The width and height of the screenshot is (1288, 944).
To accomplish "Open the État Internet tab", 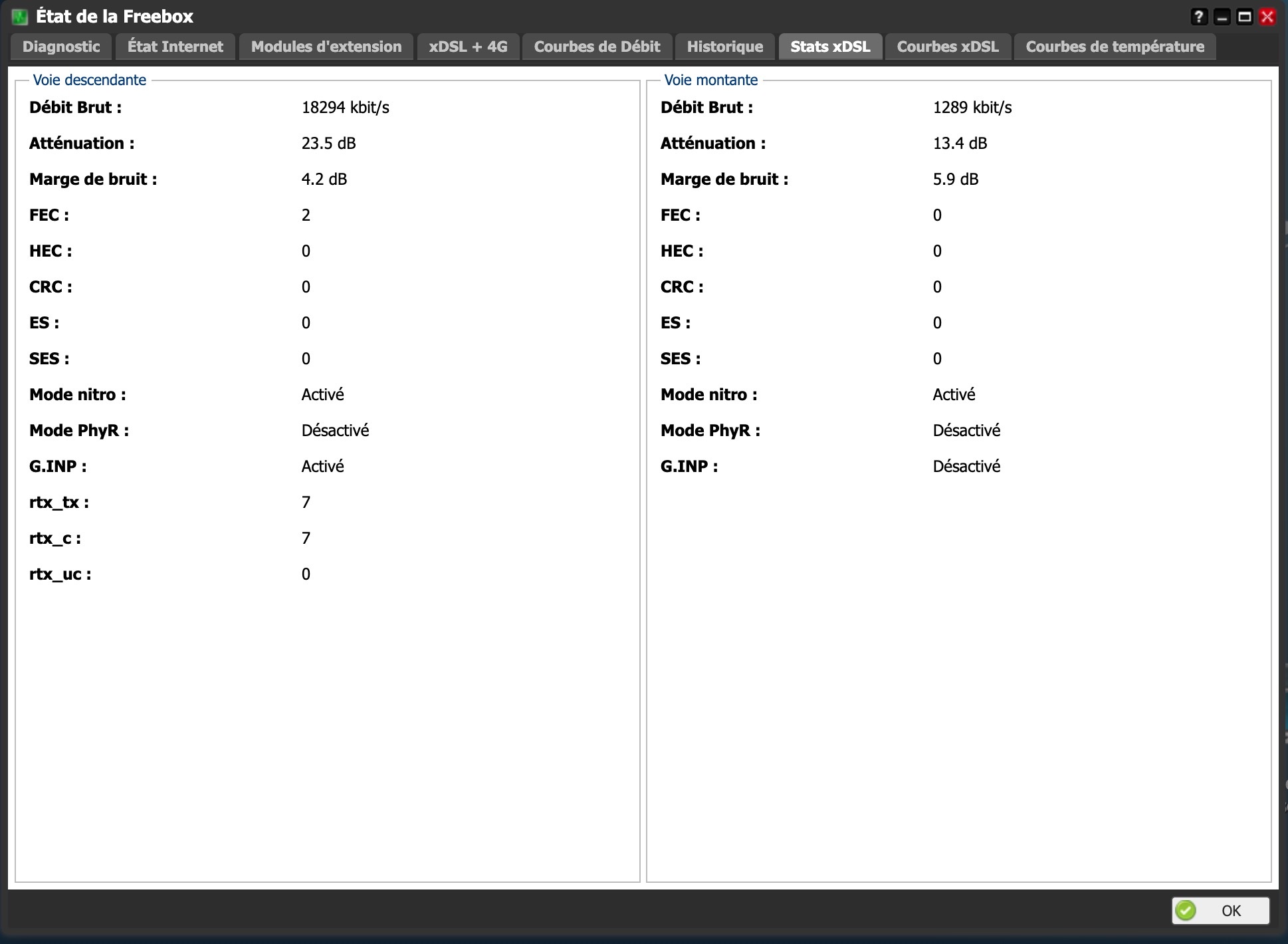I will pos(175,47).
